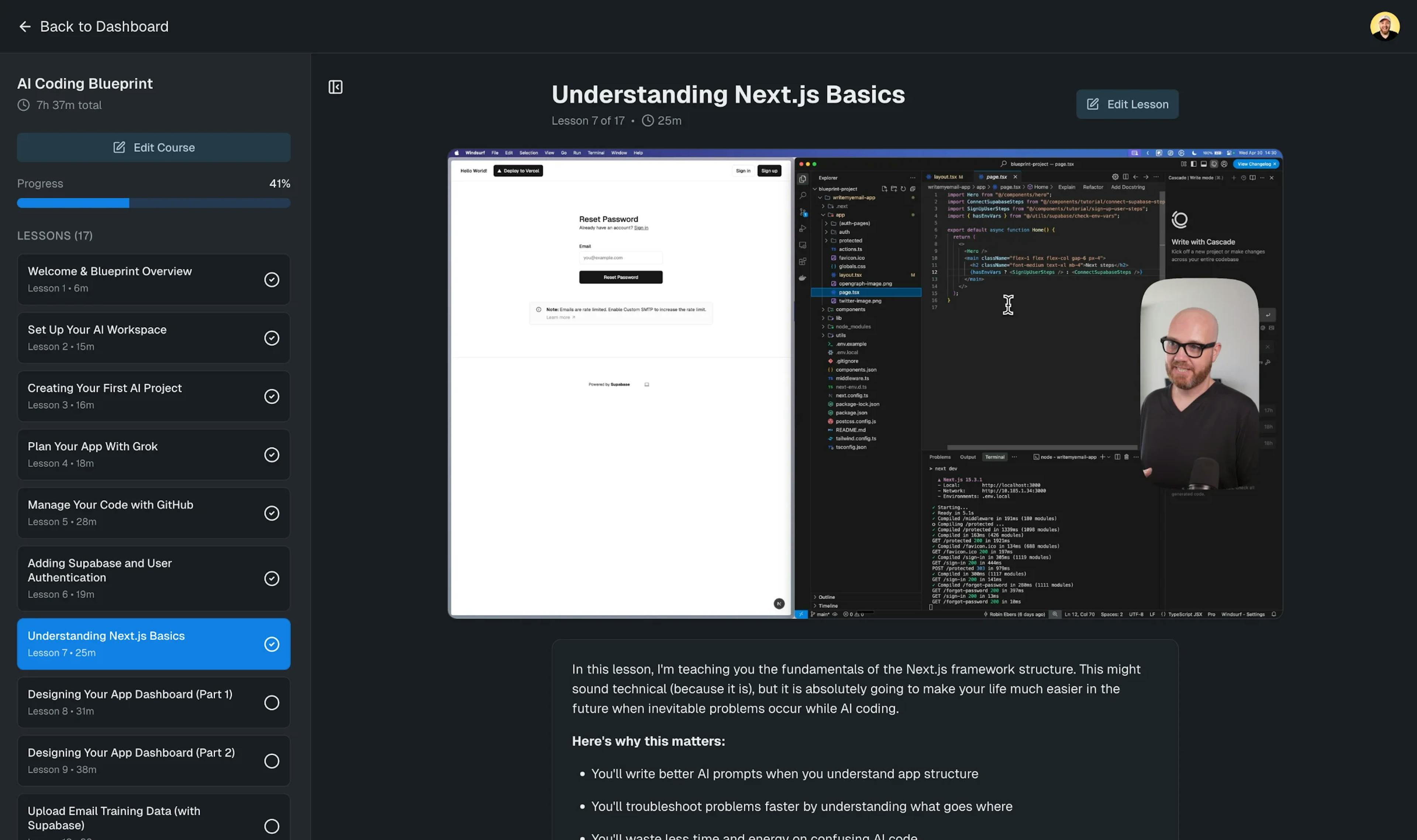This screenshot has height=840, width=1417.
Task: Open Upload Email Training Data (with Supabase) lesson
Action: [154, 817]
